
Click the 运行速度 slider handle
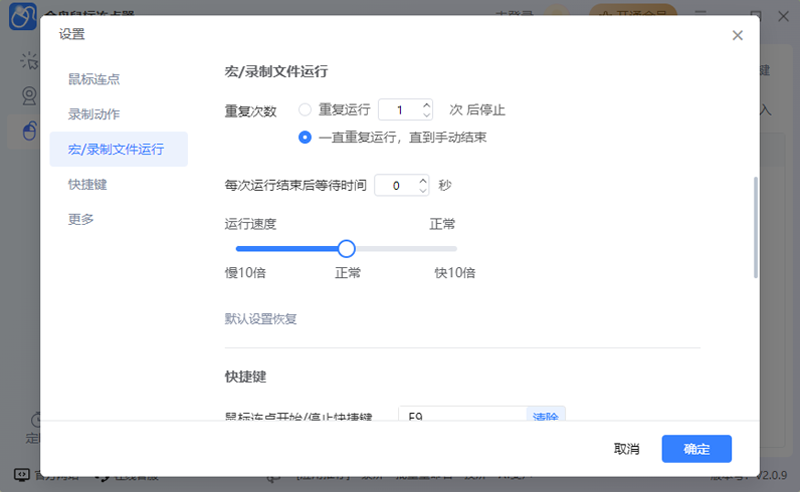[346, 248]
